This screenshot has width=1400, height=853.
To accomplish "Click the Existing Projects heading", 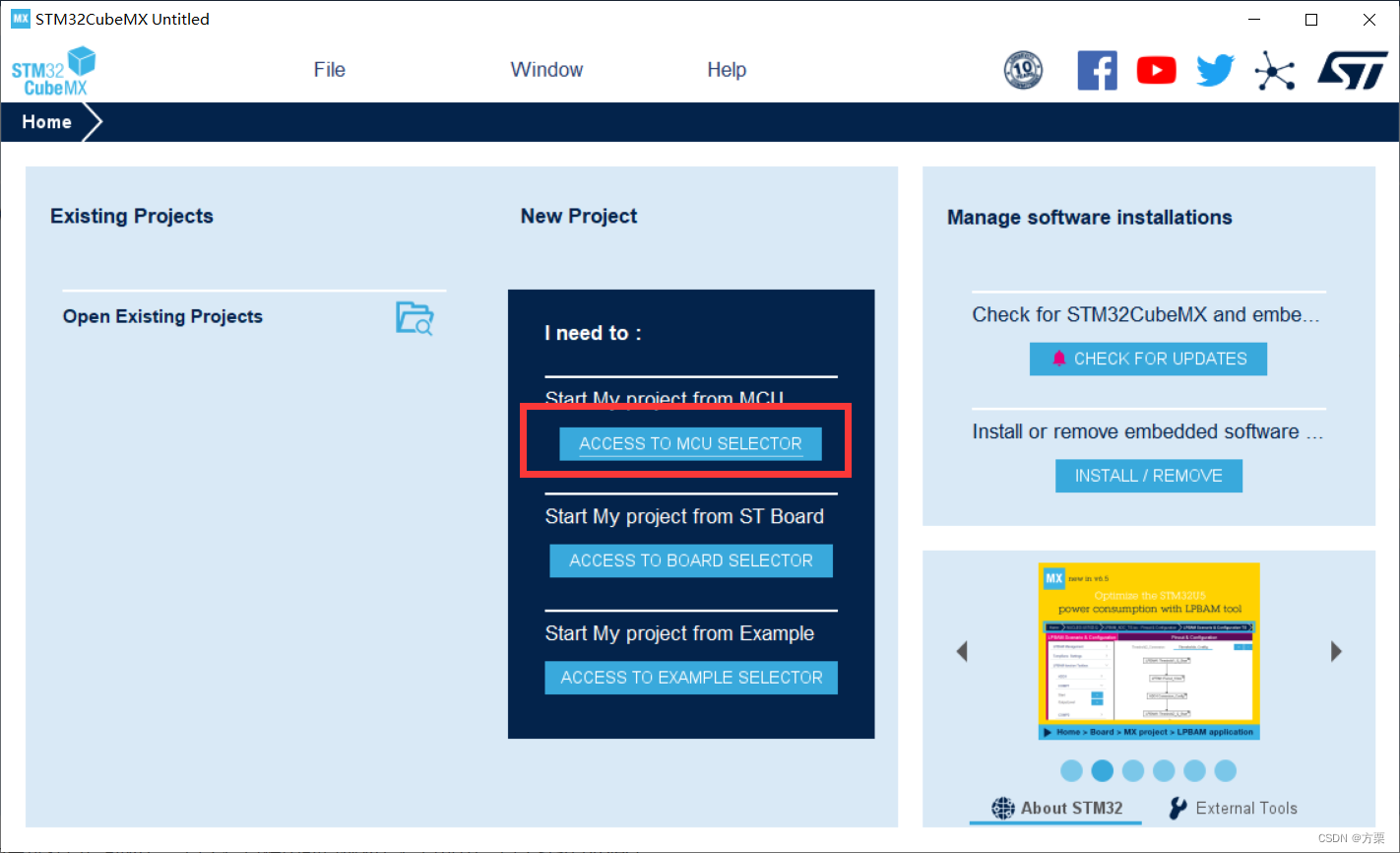I will [x=132, y=217].
